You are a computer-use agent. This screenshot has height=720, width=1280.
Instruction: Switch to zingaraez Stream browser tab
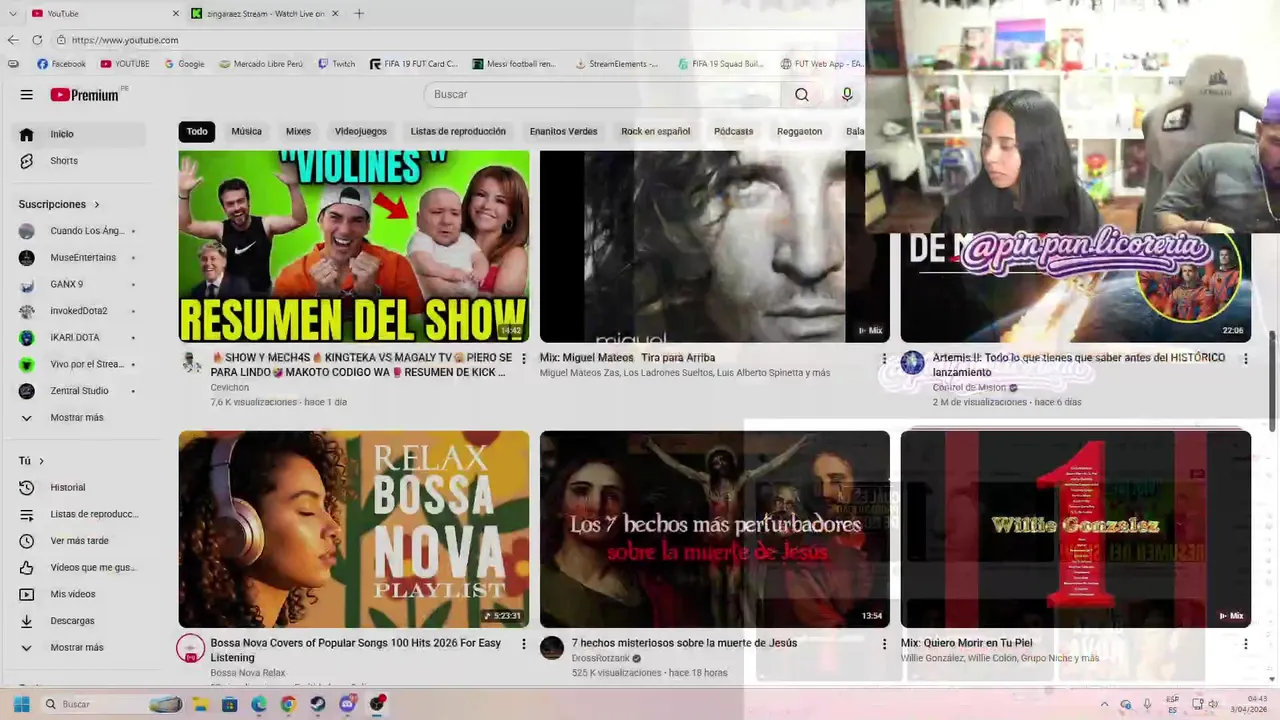[x=265, y=13]
